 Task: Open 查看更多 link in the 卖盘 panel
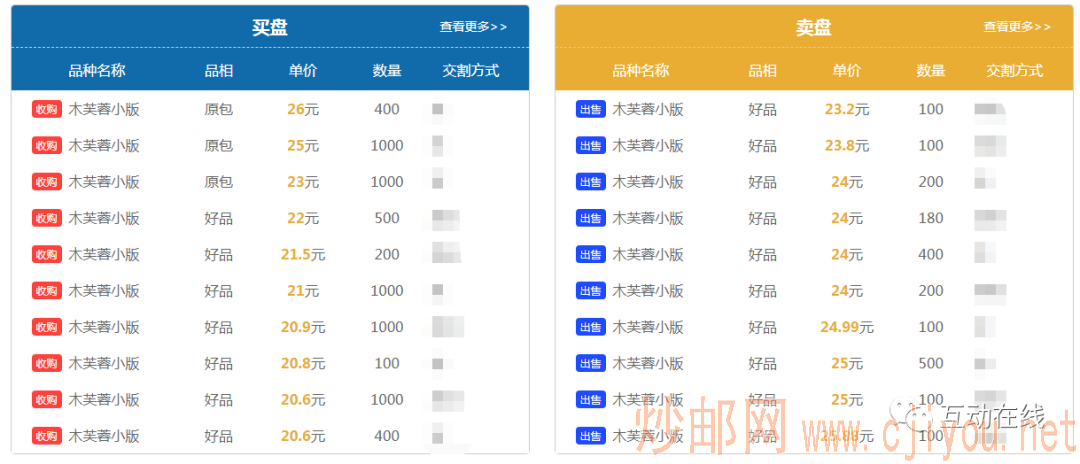pos(1017,27)
